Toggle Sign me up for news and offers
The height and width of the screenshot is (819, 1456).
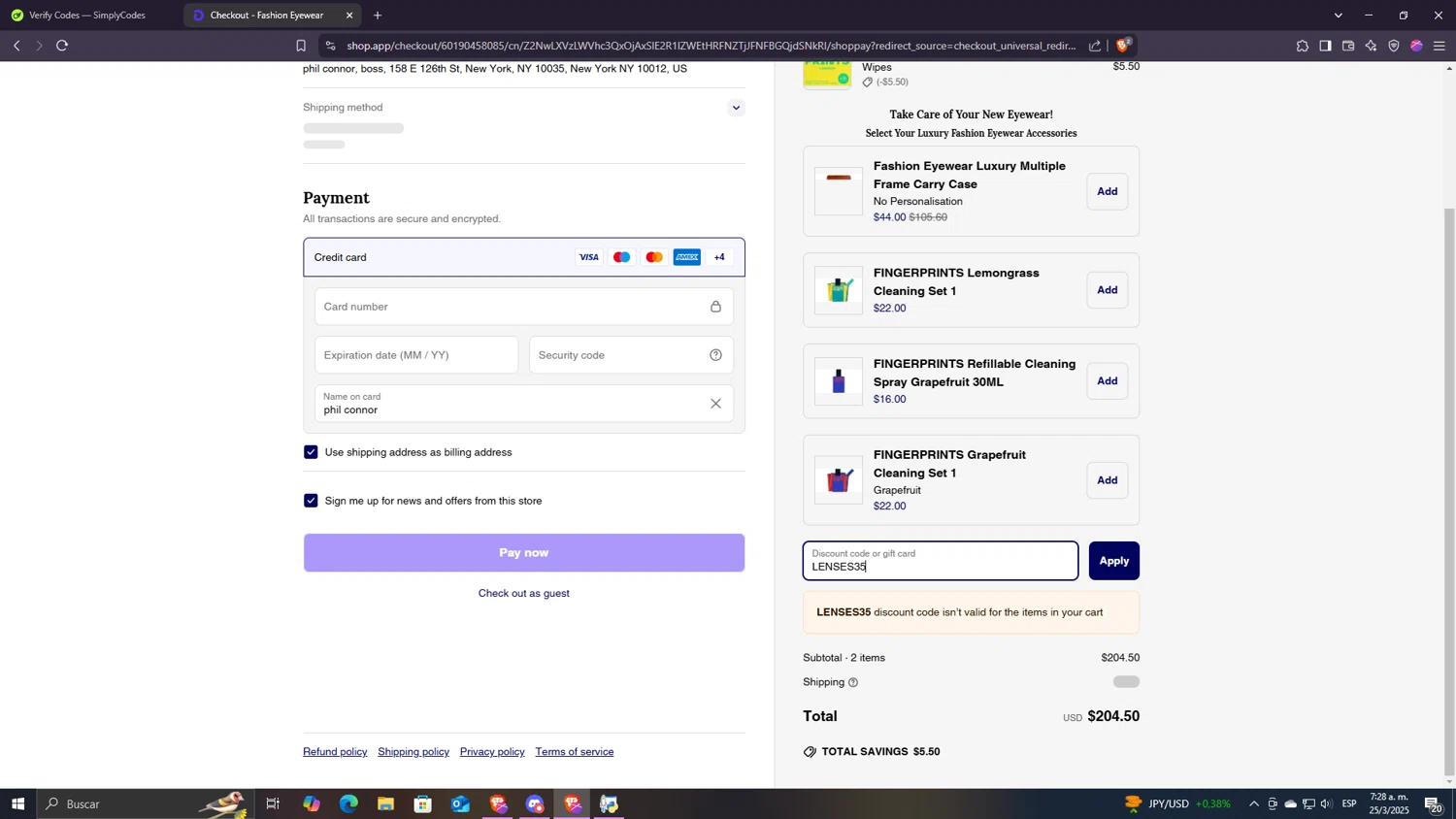click(311, 501)
